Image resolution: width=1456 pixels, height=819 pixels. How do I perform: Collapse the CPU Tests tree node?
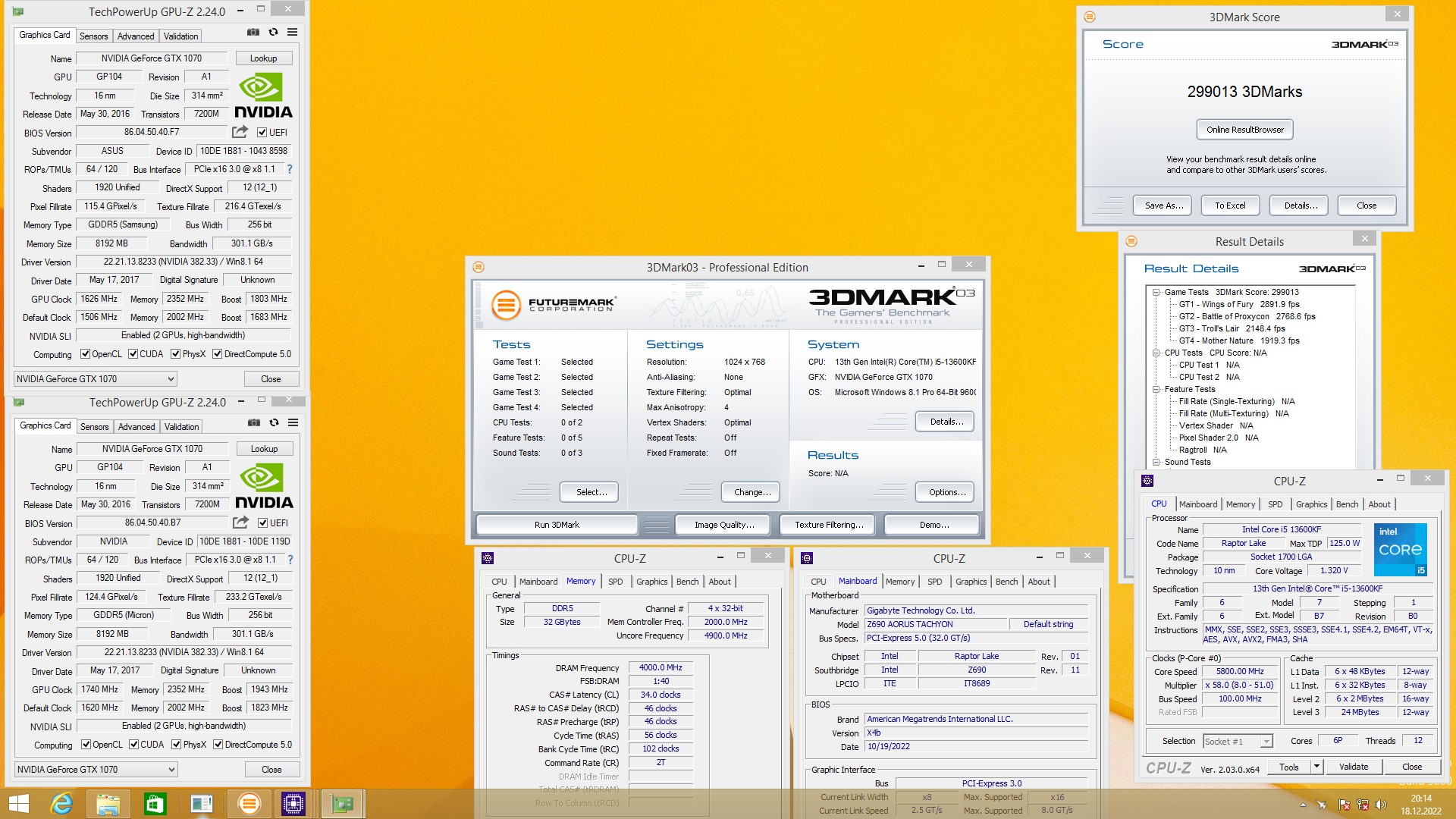[1156, 353]
